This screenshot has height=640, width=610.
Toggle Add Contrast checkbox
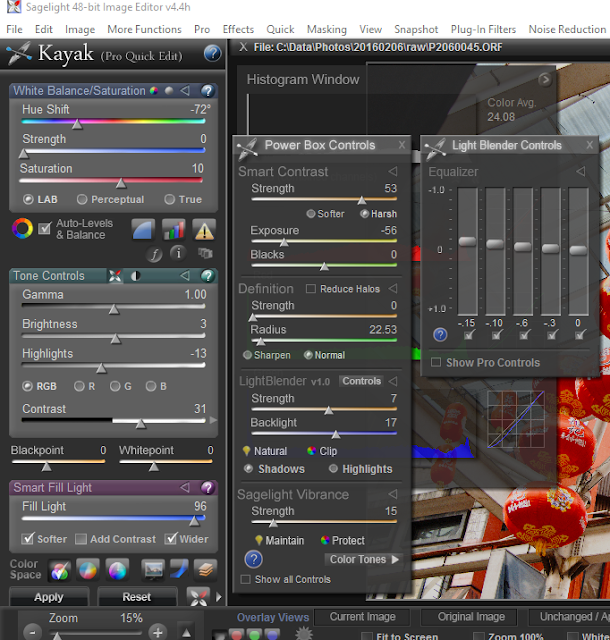[x=81, y=539]
